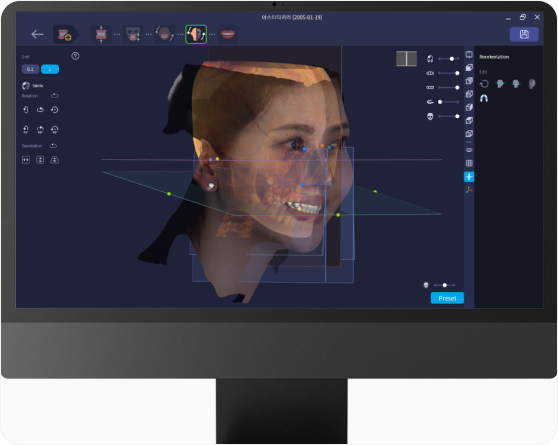The width and height of the screenshot is (558, 445).
Task: Apply first 90 degree rotation icon
Action: 26,129
